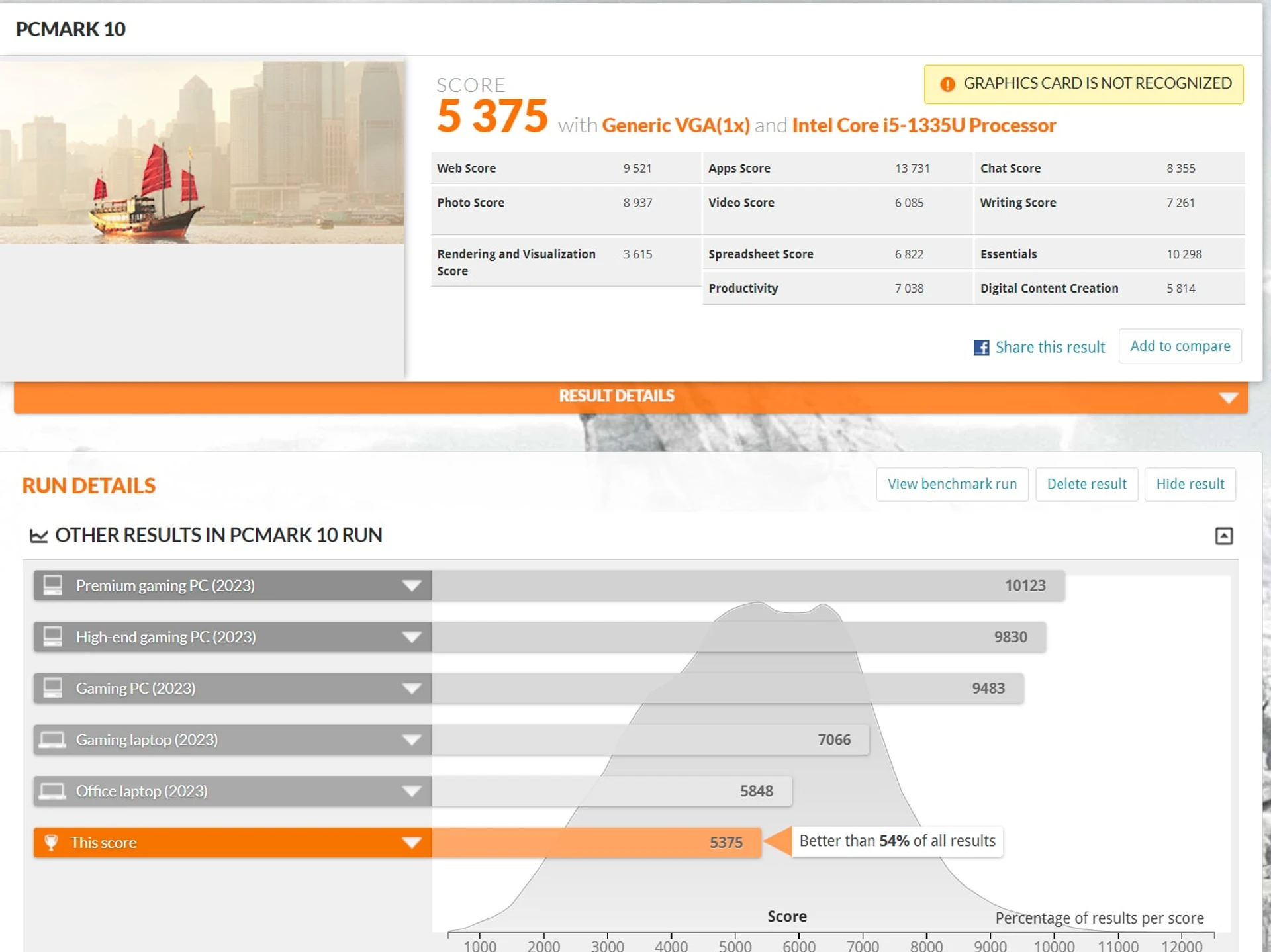Click the laptop icon for Office laptop (2023)

(x=52, y=791)
